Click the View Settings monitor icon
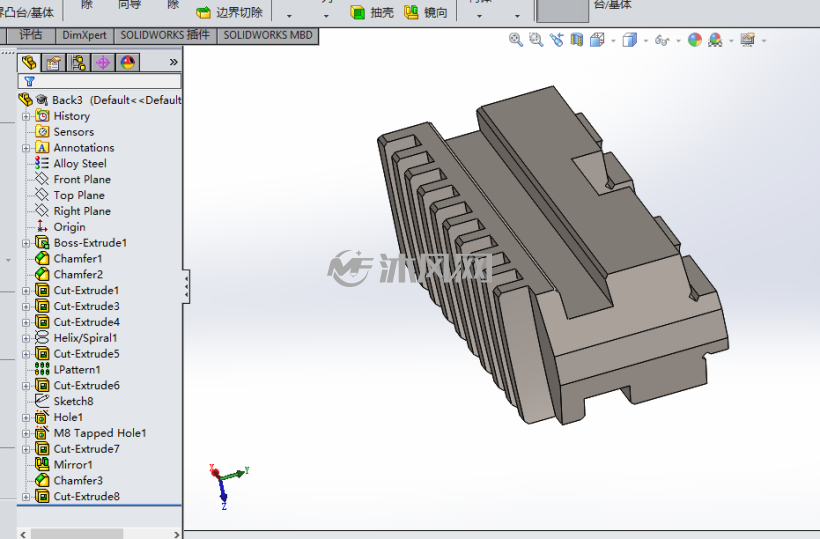The width and height of the screenshot is (820, 539). [x=748, y=40]
